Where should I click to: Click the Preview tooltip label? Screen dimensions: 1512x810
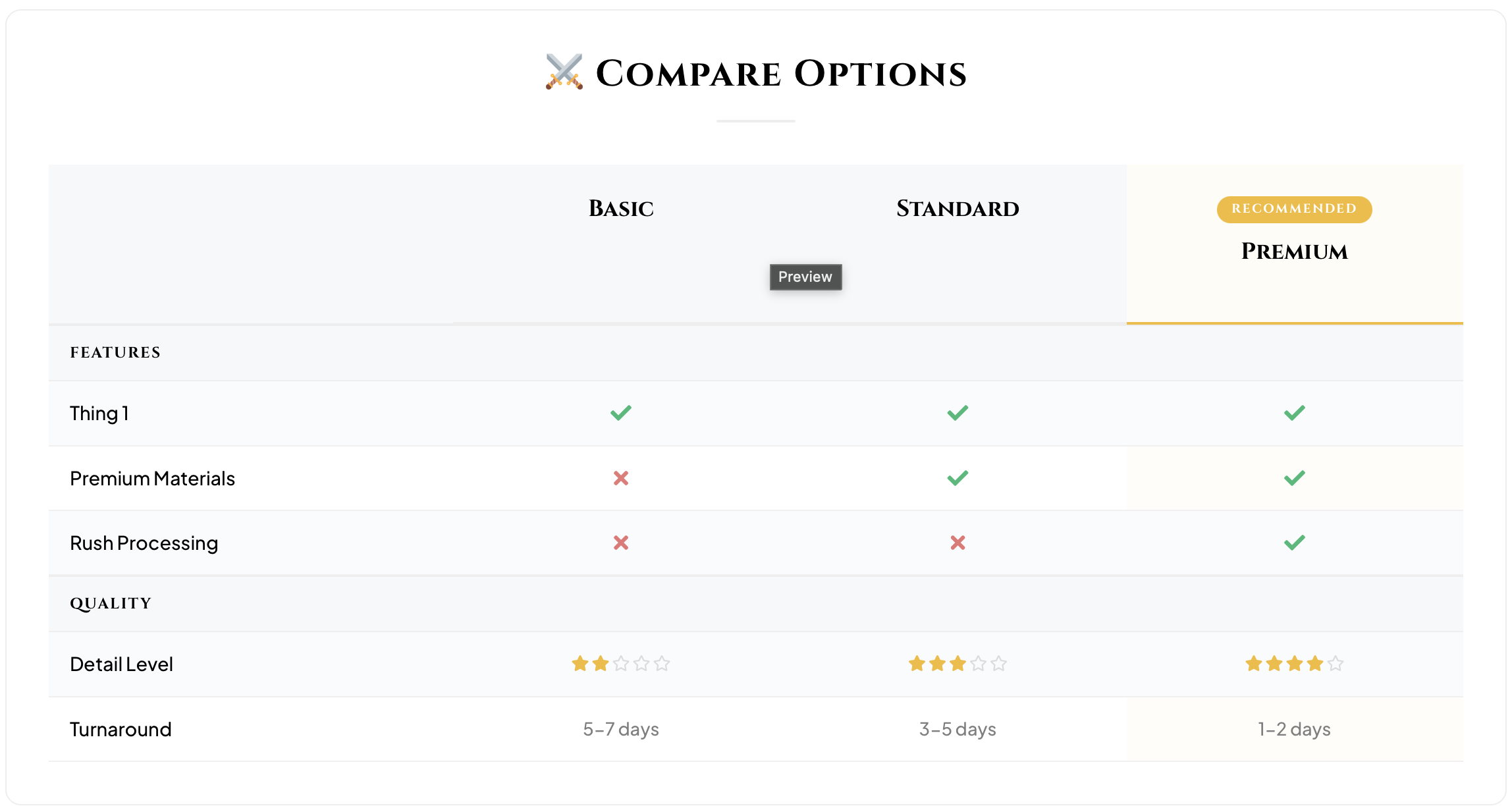[x=805, y=277]
